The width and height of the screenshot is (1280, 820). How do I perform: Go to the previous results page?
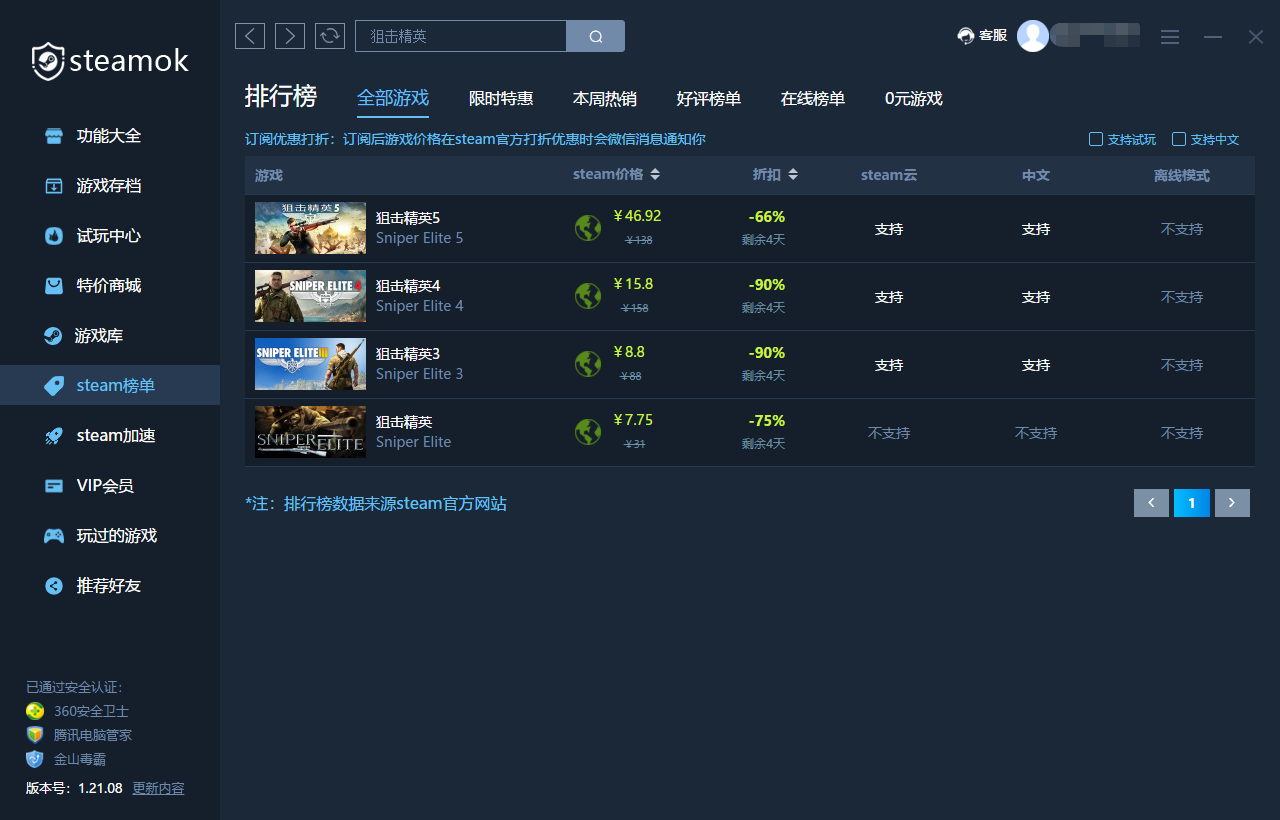point(1151,503)
